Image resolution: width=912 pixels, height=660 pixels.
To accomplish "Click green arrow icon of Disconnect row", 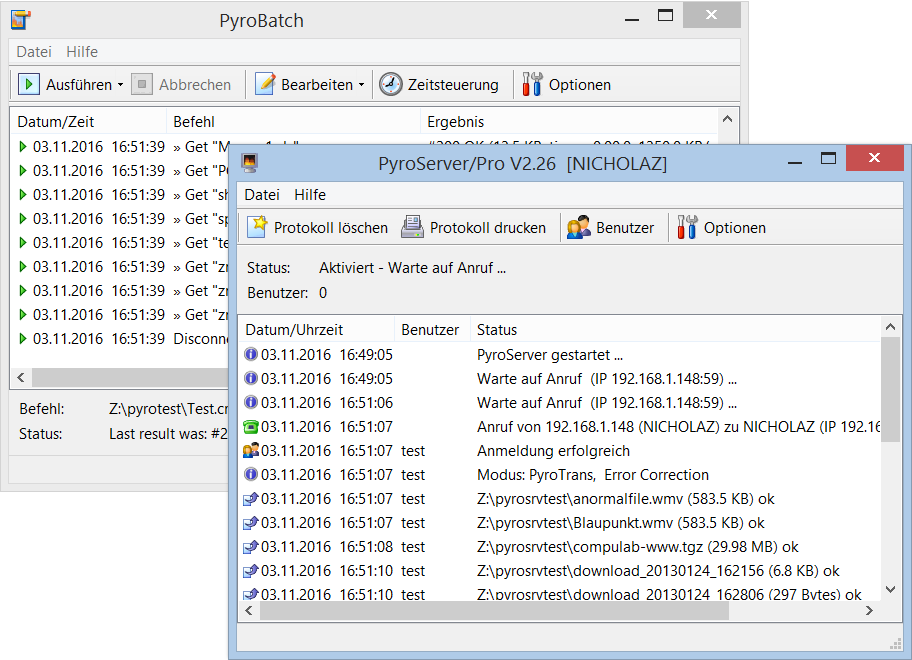I will 23,338.
